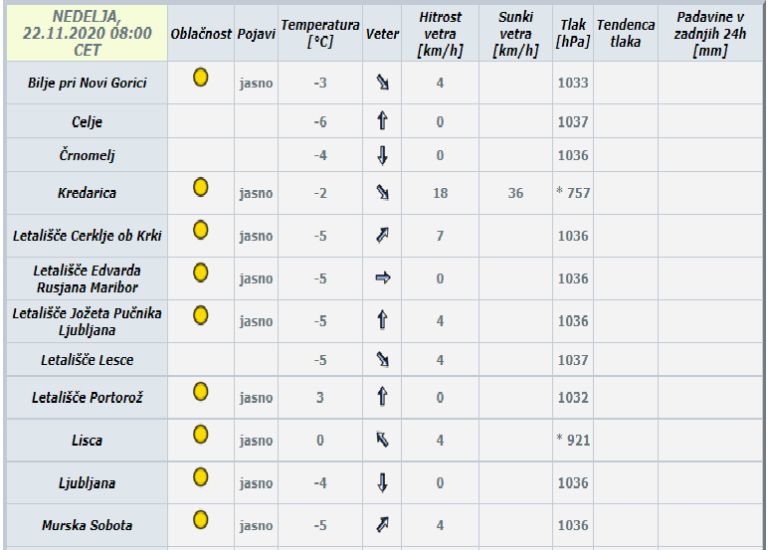This screenshot has width=768, height=550.
Task: Click the wind arrow in Murska Sobota row
Action: pyautogui.click(x=383, y=525)
